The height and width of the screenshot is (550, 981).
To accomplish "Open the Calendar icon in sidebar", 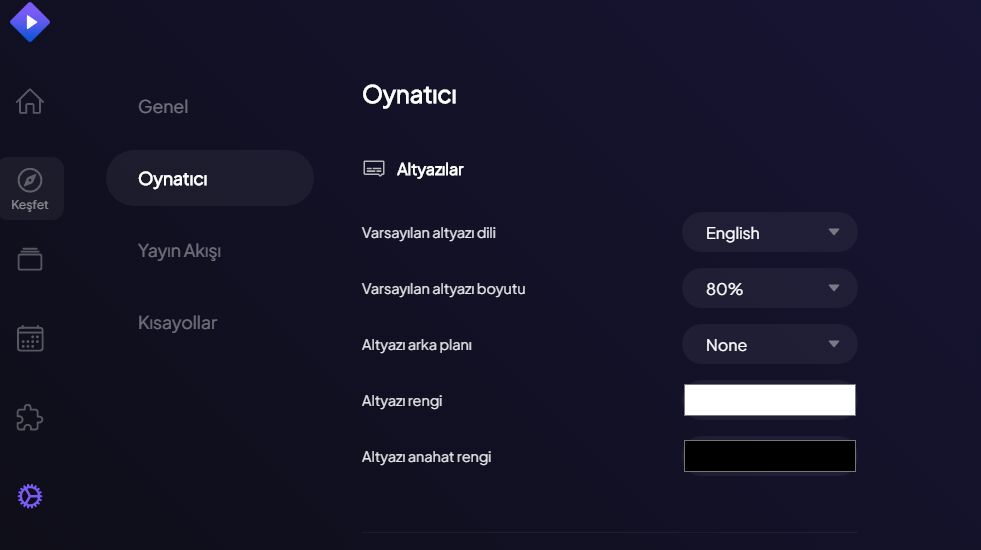I will pos(30,338).
